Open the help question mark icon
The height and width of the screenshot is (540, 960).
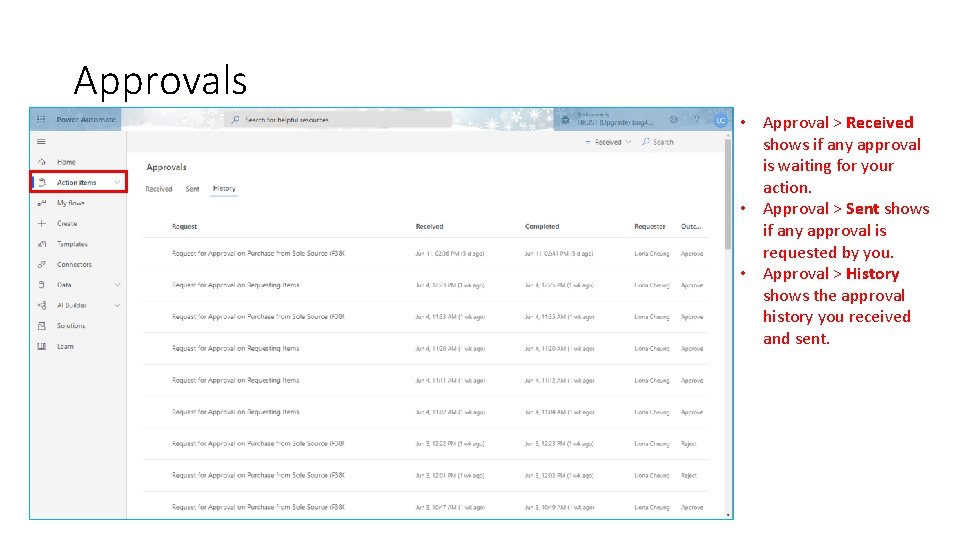(x=696, y=119)
